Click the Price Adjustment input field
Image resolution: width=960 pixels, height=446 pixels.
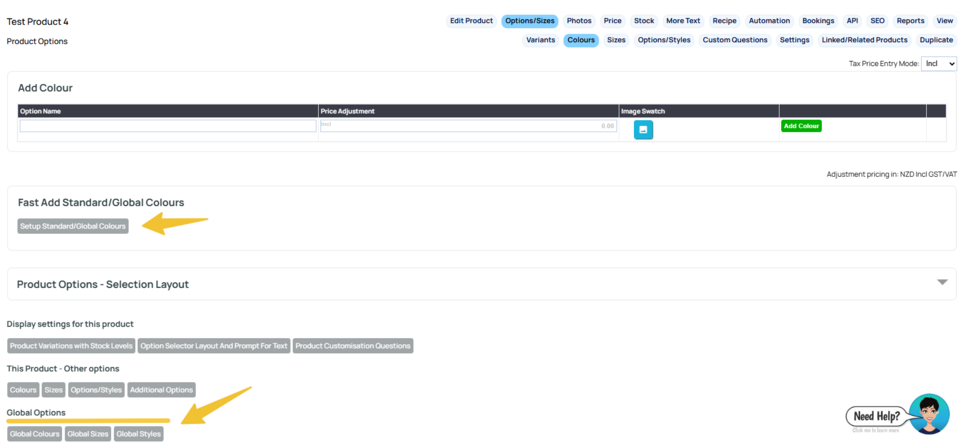[x=467, y=126]
